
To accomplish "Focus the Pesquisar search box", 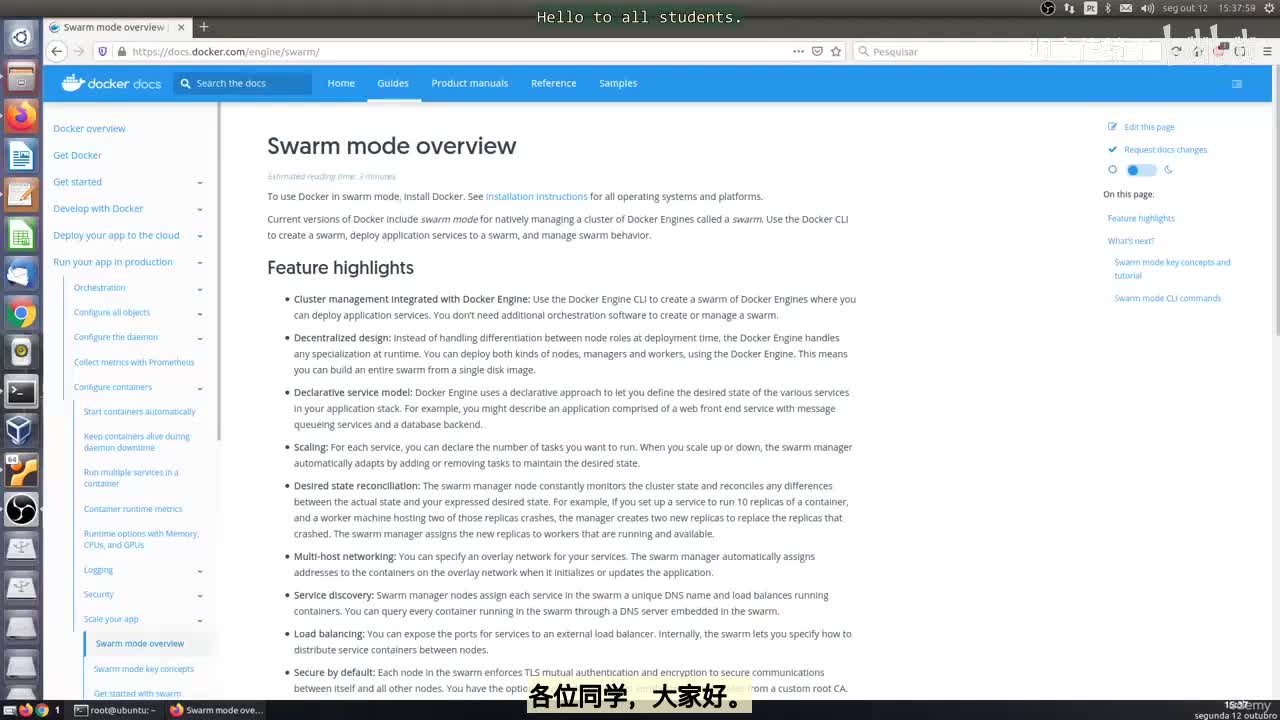I will 1007,51.
